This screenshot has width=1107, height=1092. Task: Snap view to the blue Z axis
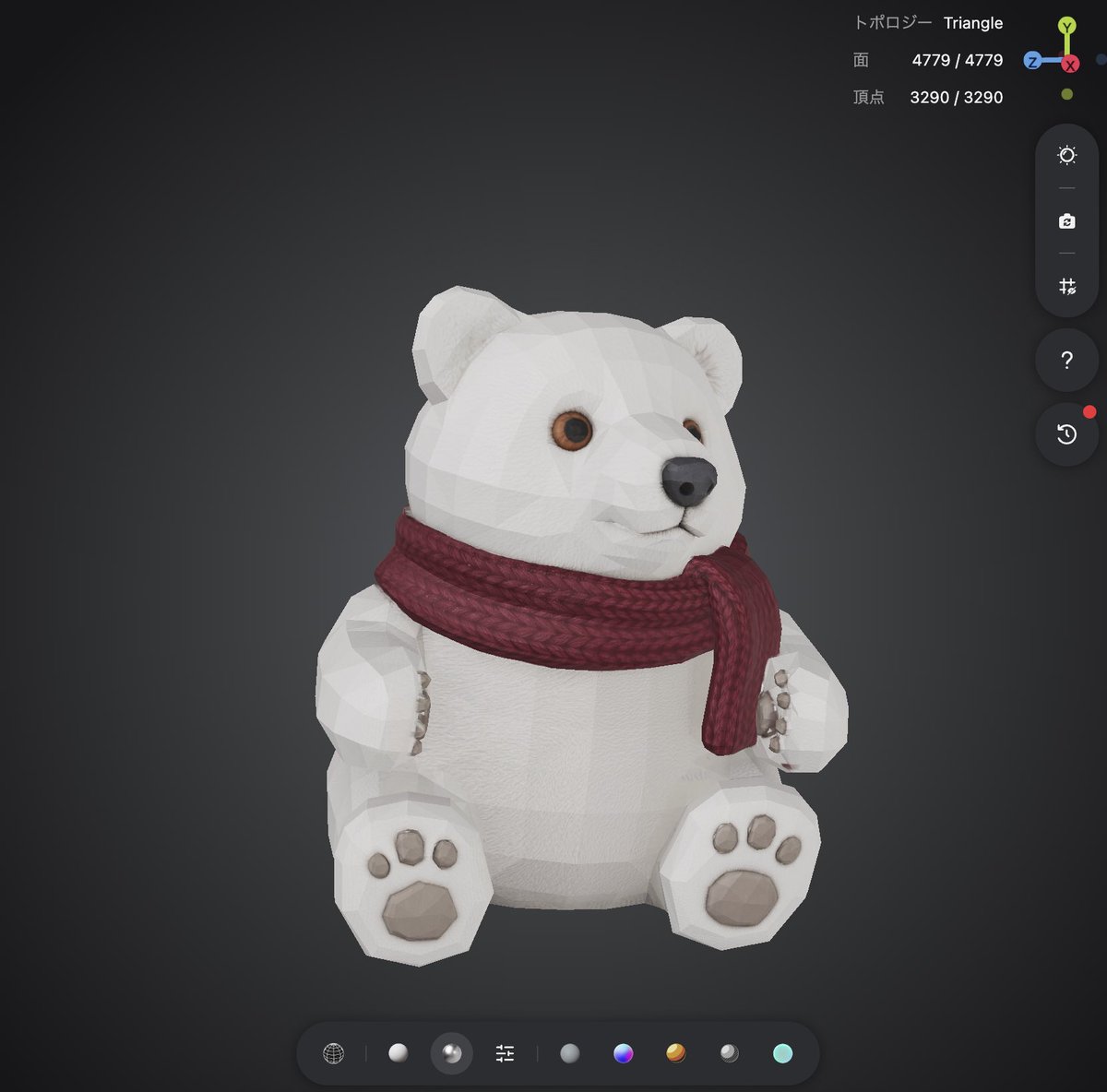click(1033, 61)
